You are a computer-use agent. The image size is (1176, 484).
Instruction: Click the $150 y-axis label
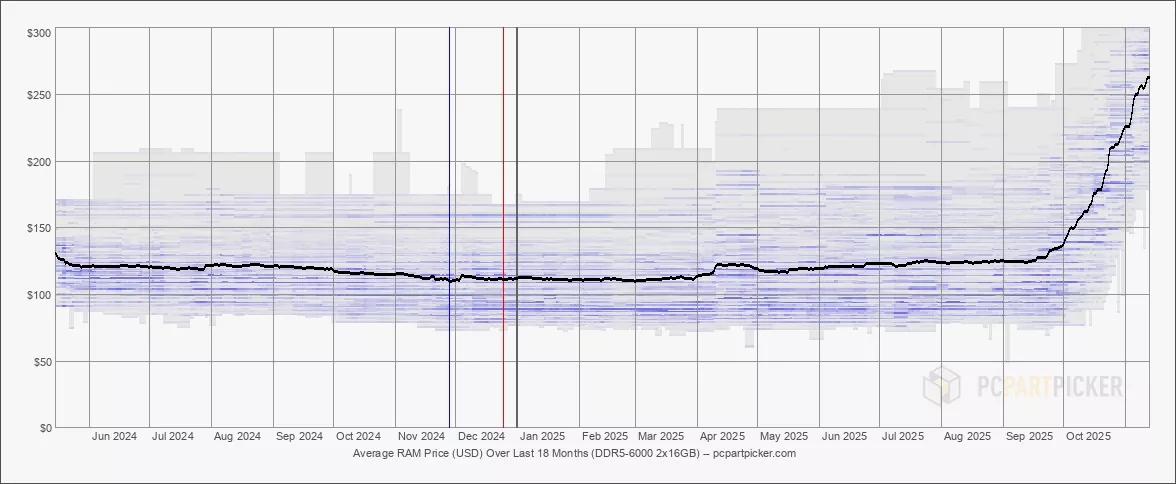point(39,228)
